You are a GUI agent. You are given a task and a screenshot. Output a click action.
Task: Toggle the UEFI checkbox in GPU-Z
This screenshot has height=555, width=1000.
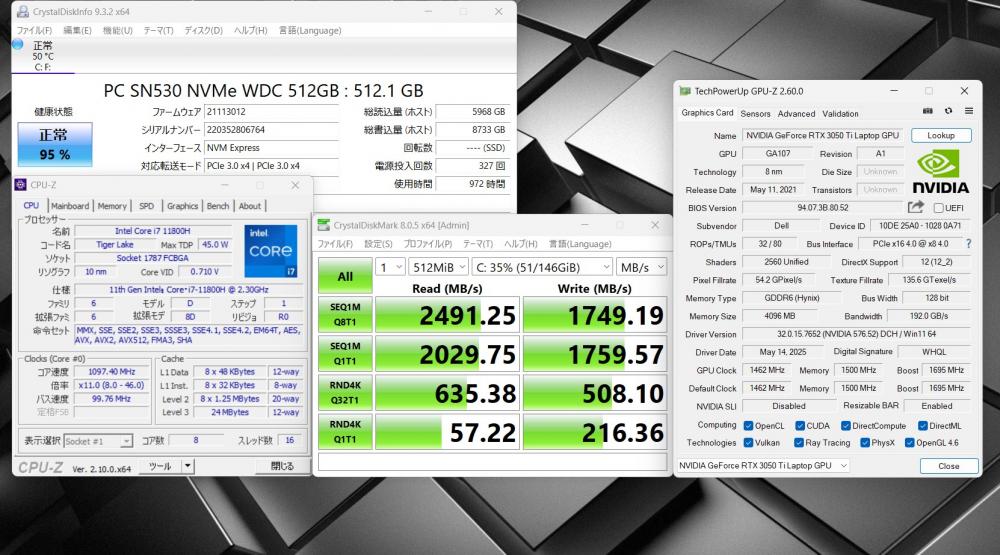(939, 208)
